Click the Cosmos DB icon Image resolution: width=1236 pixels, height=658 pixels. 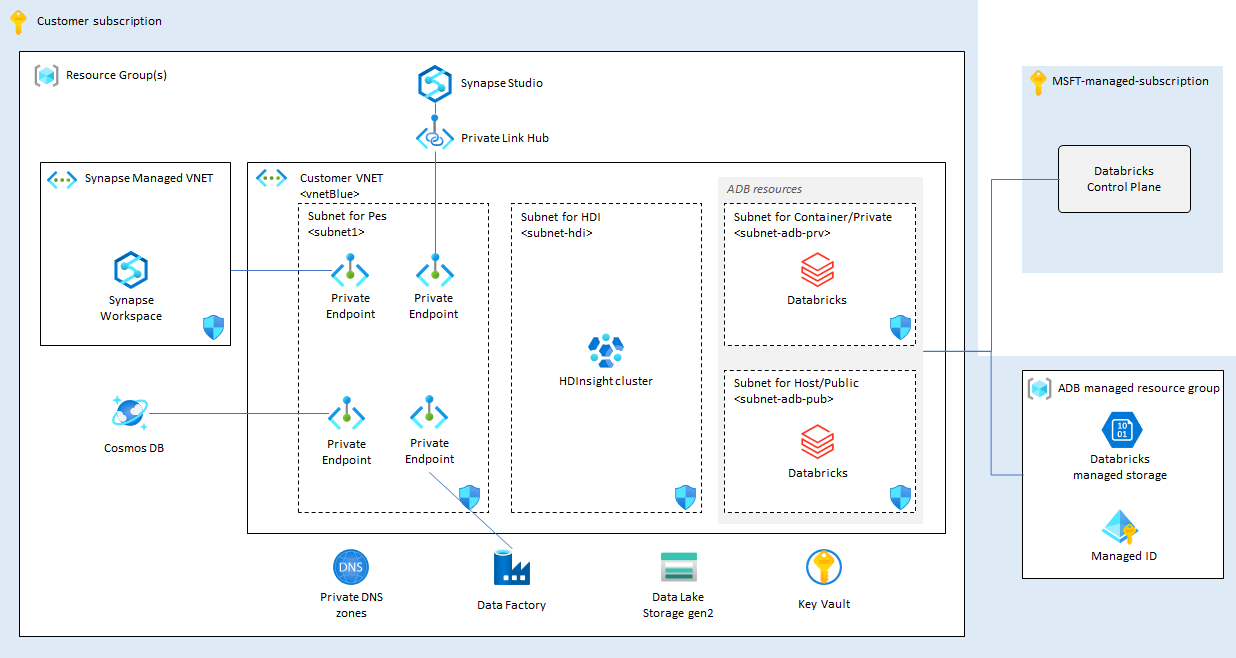pyautogui.click(x=131, y=412)
